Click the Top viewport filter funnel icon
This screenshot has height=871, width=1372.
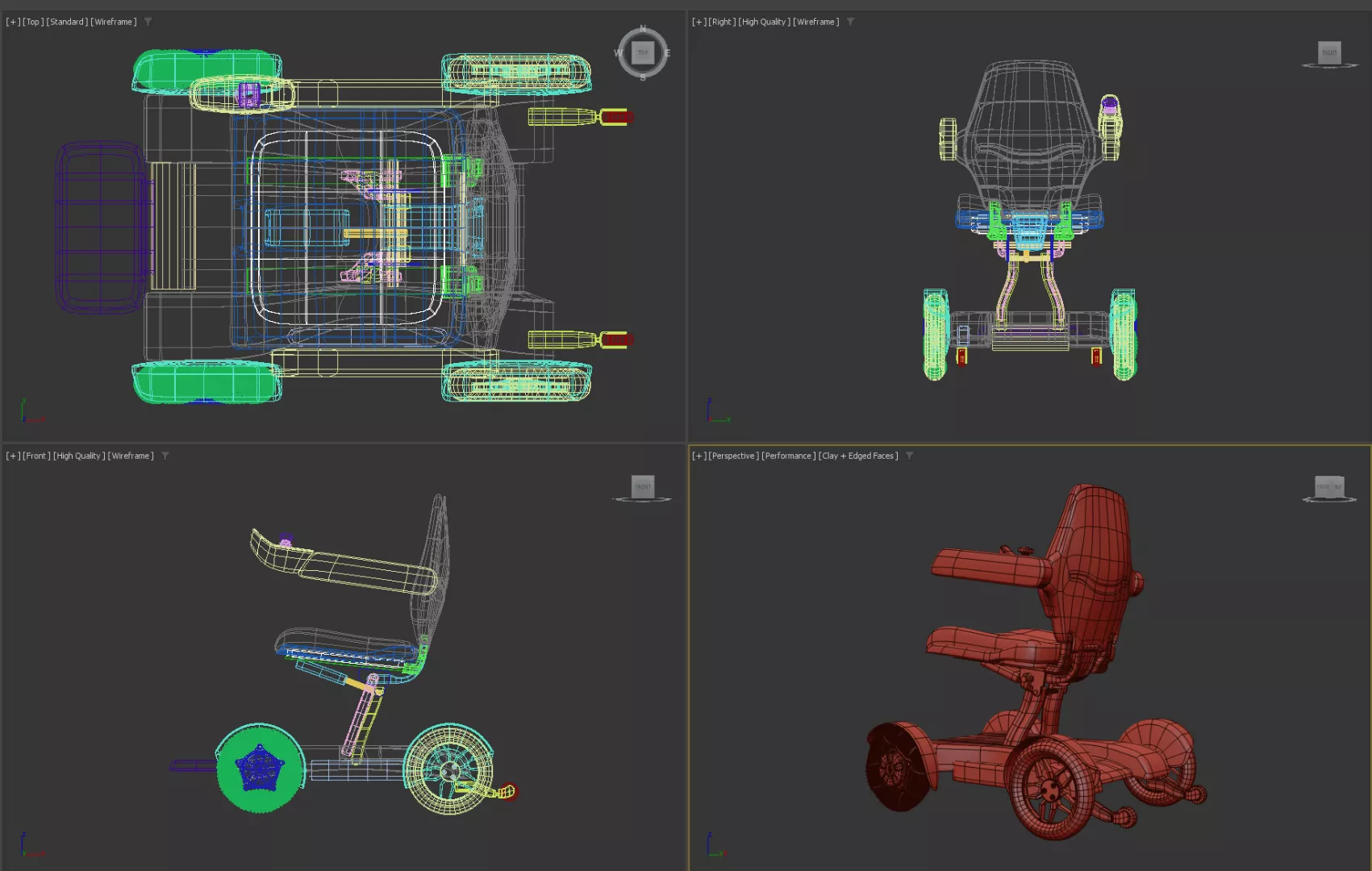(148, 22)
